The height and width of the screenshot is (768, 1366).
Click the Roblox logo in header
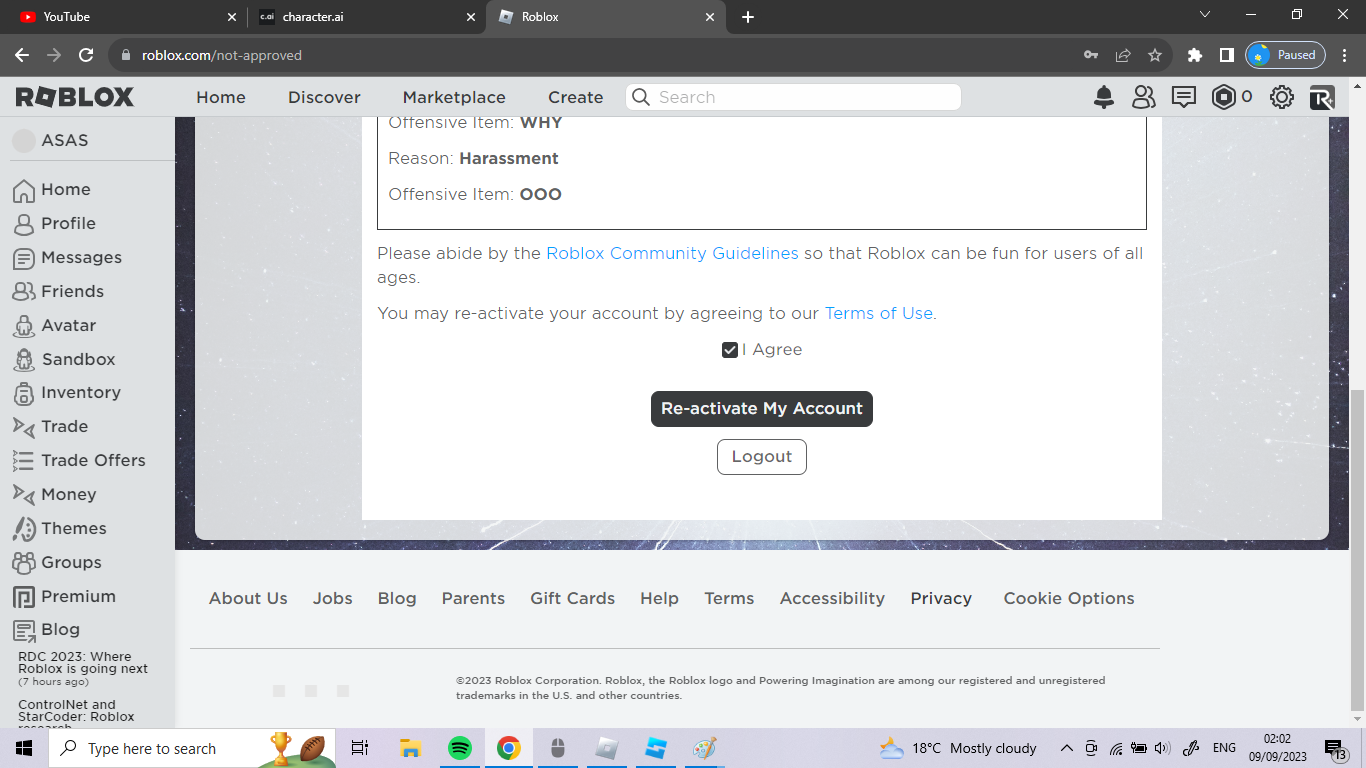(75, 97)
